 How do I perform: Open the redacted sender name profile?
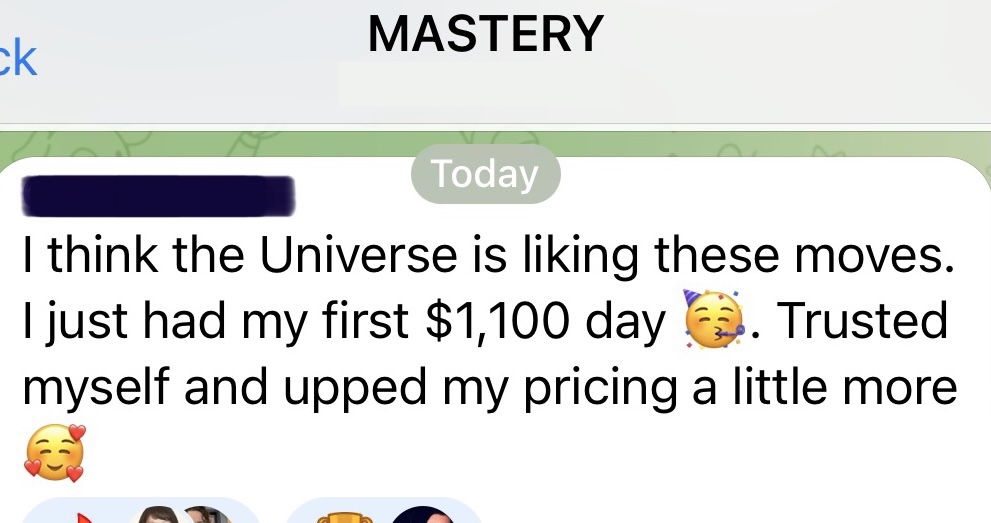159,196
